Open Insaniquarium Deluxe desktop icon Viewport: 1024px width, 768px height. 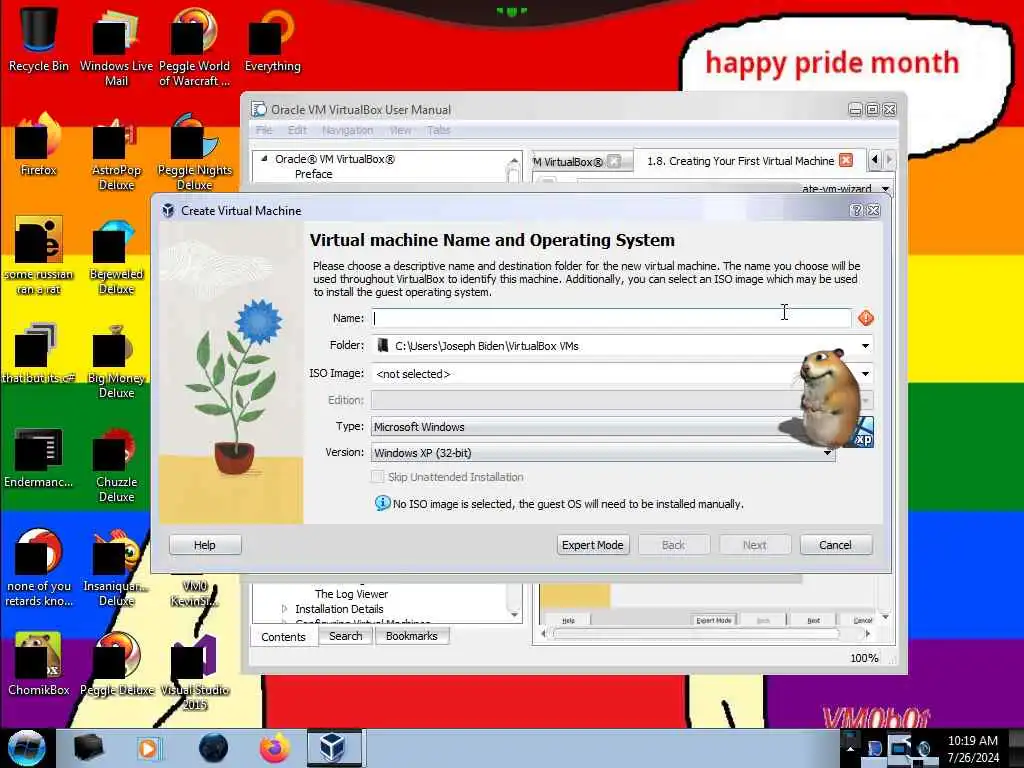[x=116, y=569]
